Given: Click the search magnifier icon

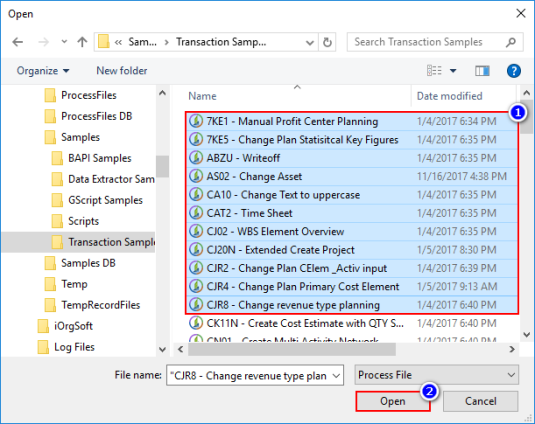Looking at the screenshot, I should [x=511, y=42].
